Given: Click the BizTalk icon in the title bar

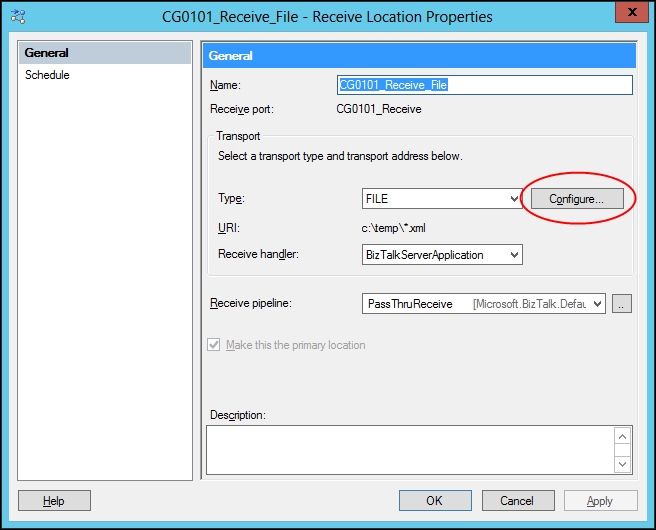Looking at the screenshot, I should coord(18,17).
